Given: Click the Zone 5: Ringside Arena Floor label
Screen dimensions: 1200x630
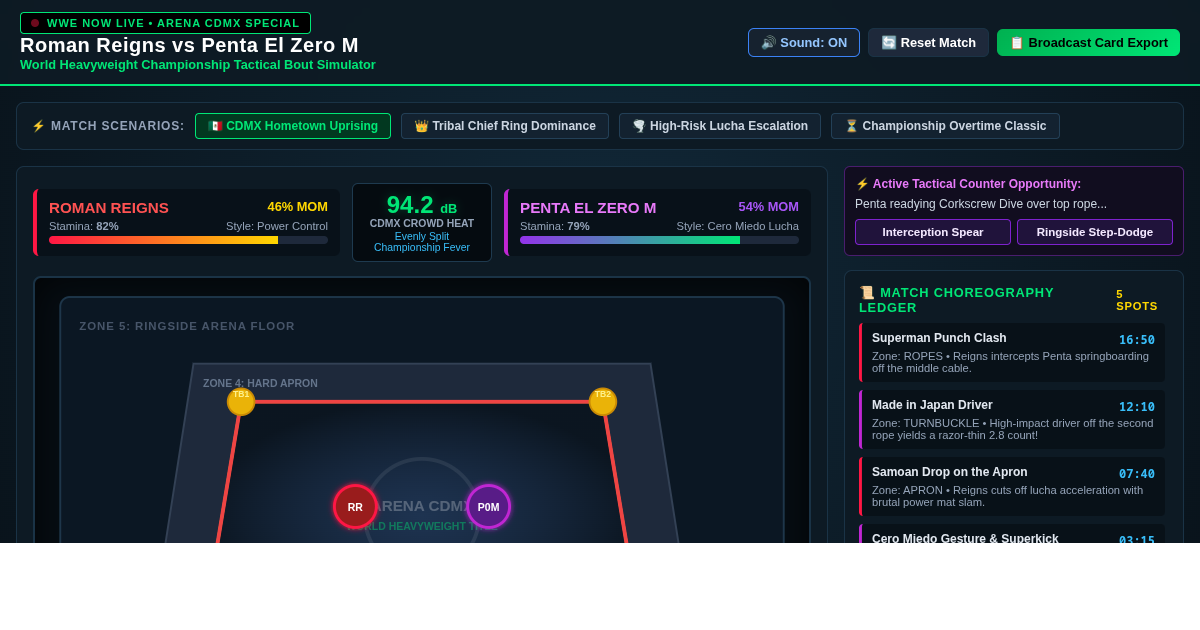Looking at the screenshot, I should (x=187, y=326).
